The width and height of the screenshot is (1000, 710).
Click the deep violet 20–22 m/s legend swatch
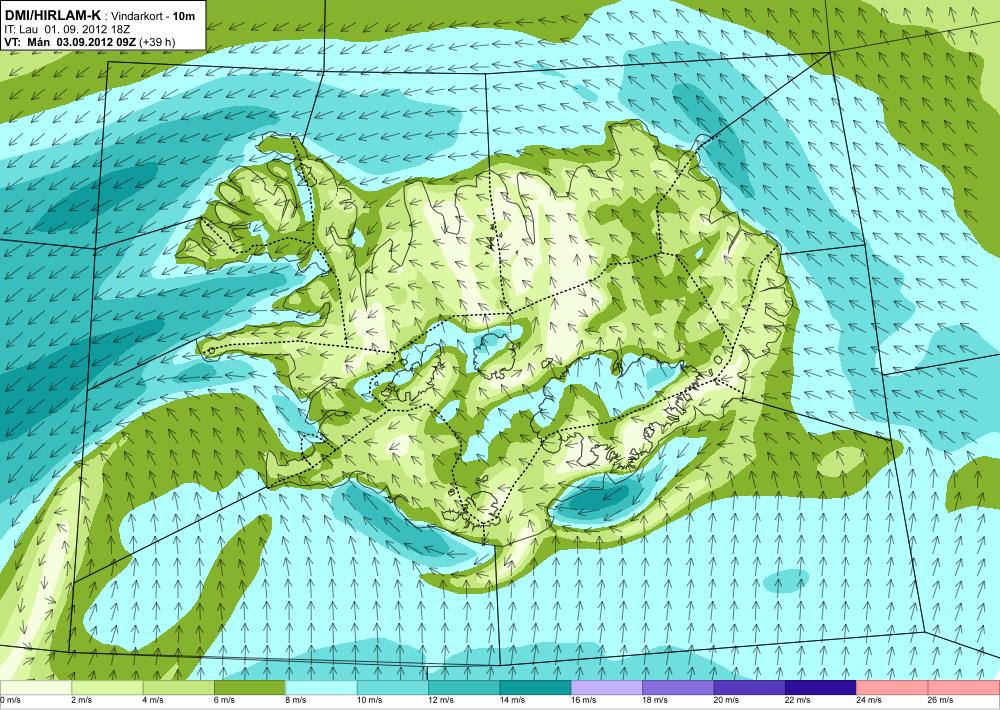(749, 688)
